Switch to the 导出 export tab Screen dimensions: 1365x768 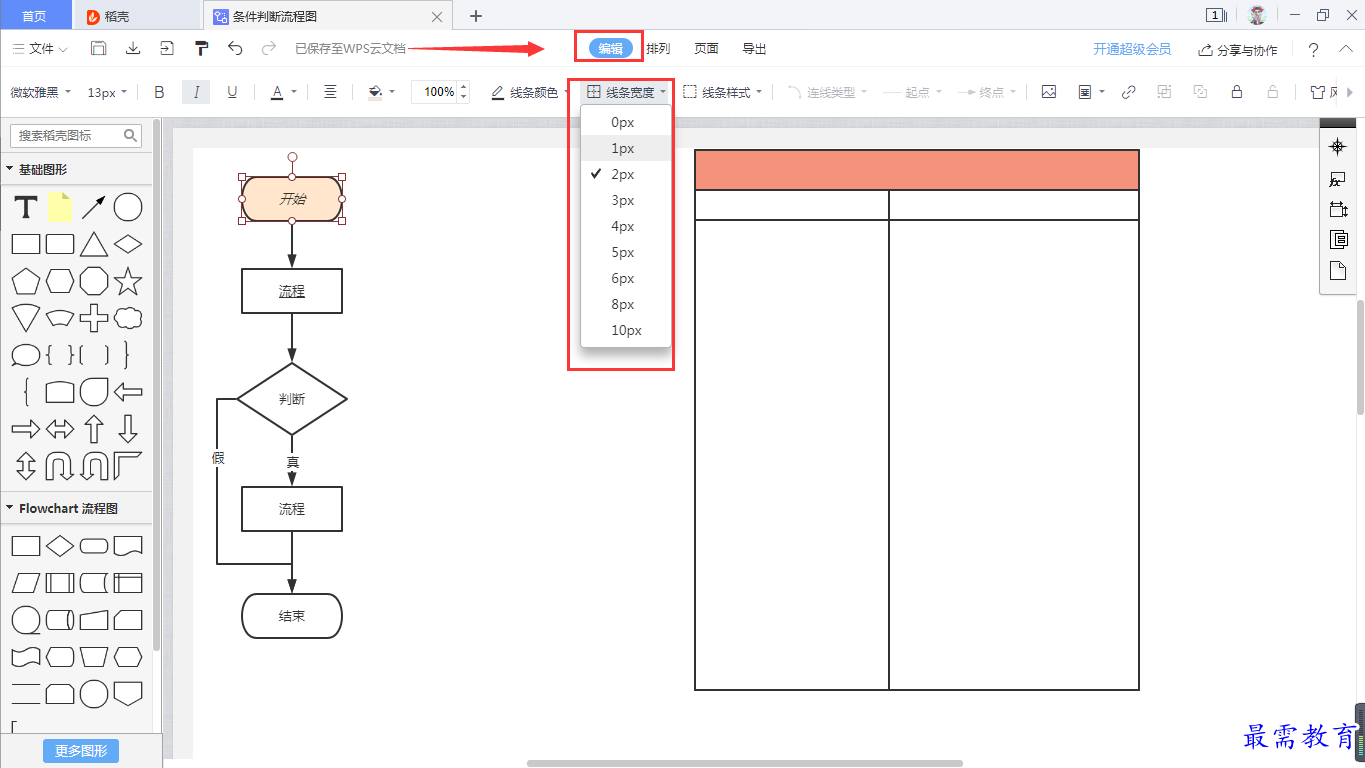tap(754, 49)
